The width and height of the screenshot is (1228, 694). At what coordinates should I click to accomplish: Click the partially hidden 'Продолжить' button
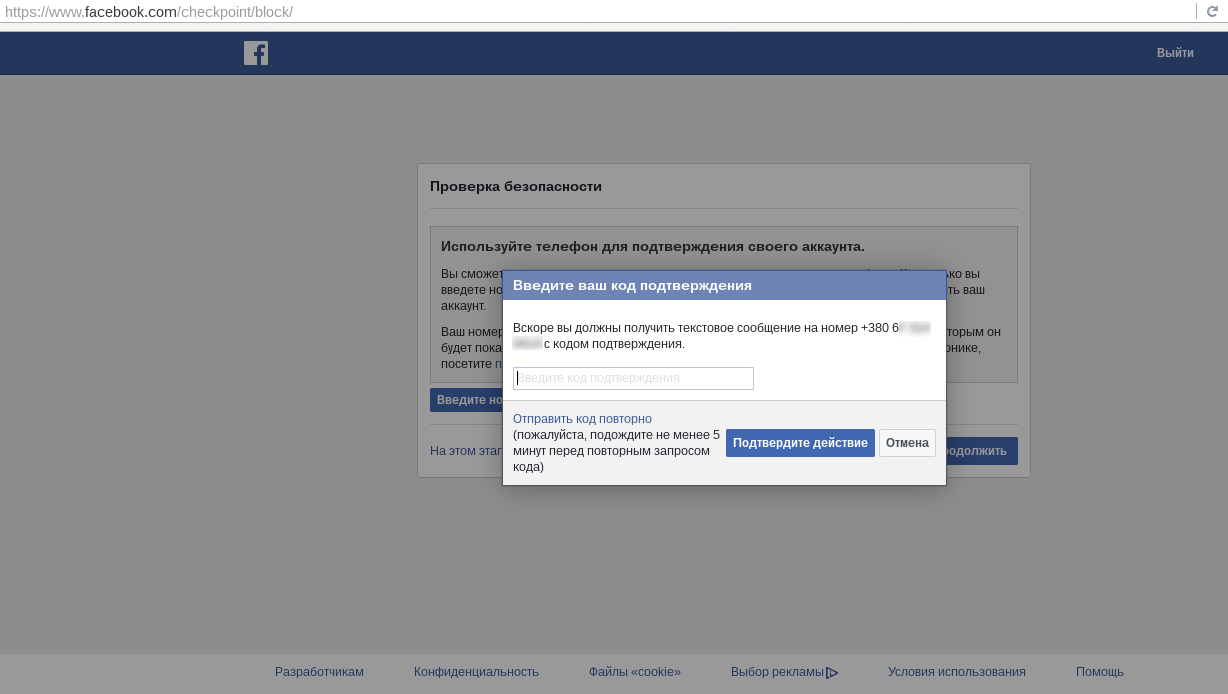[982, 451]
